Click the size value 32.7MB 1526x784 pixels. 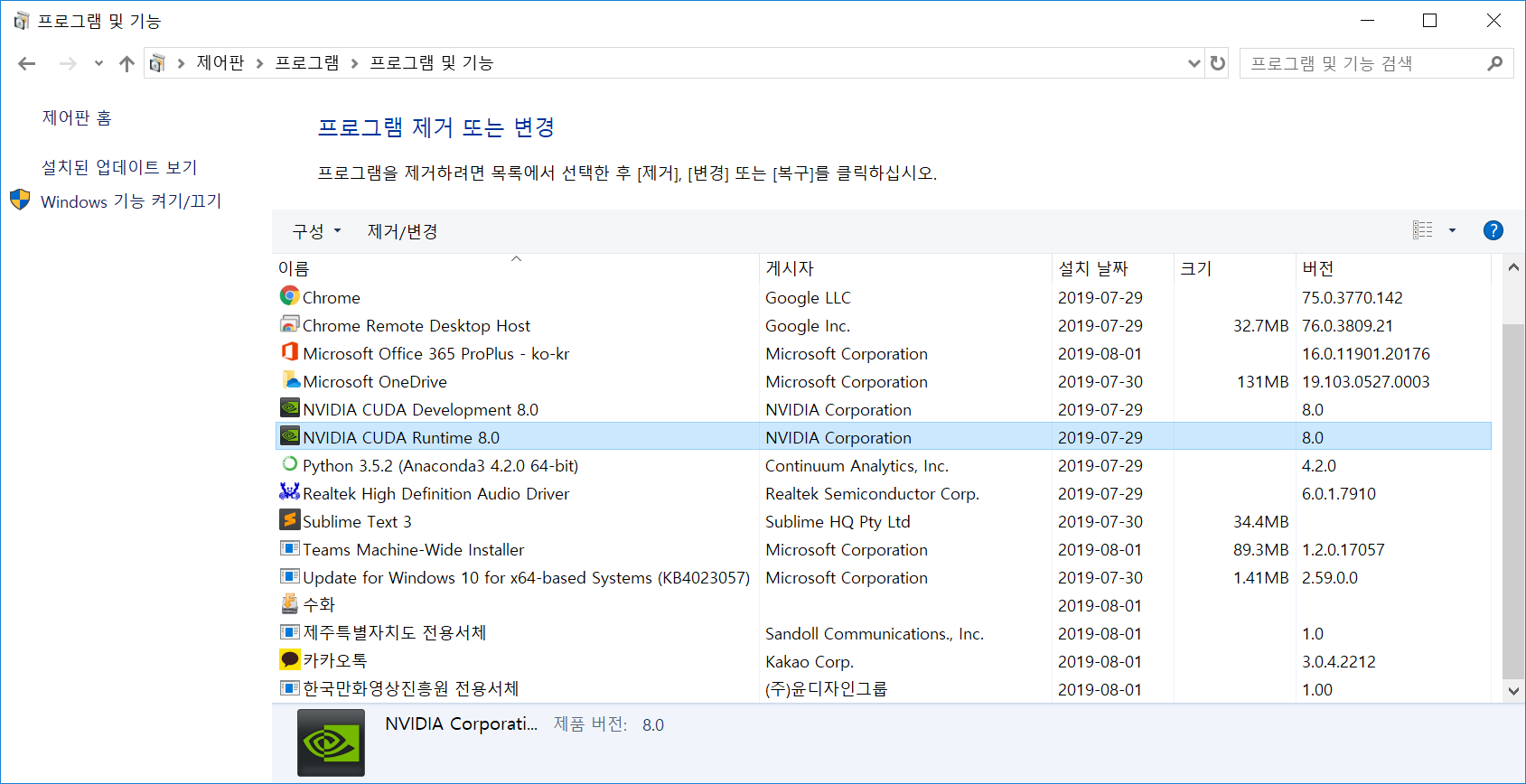point(1261,325)
